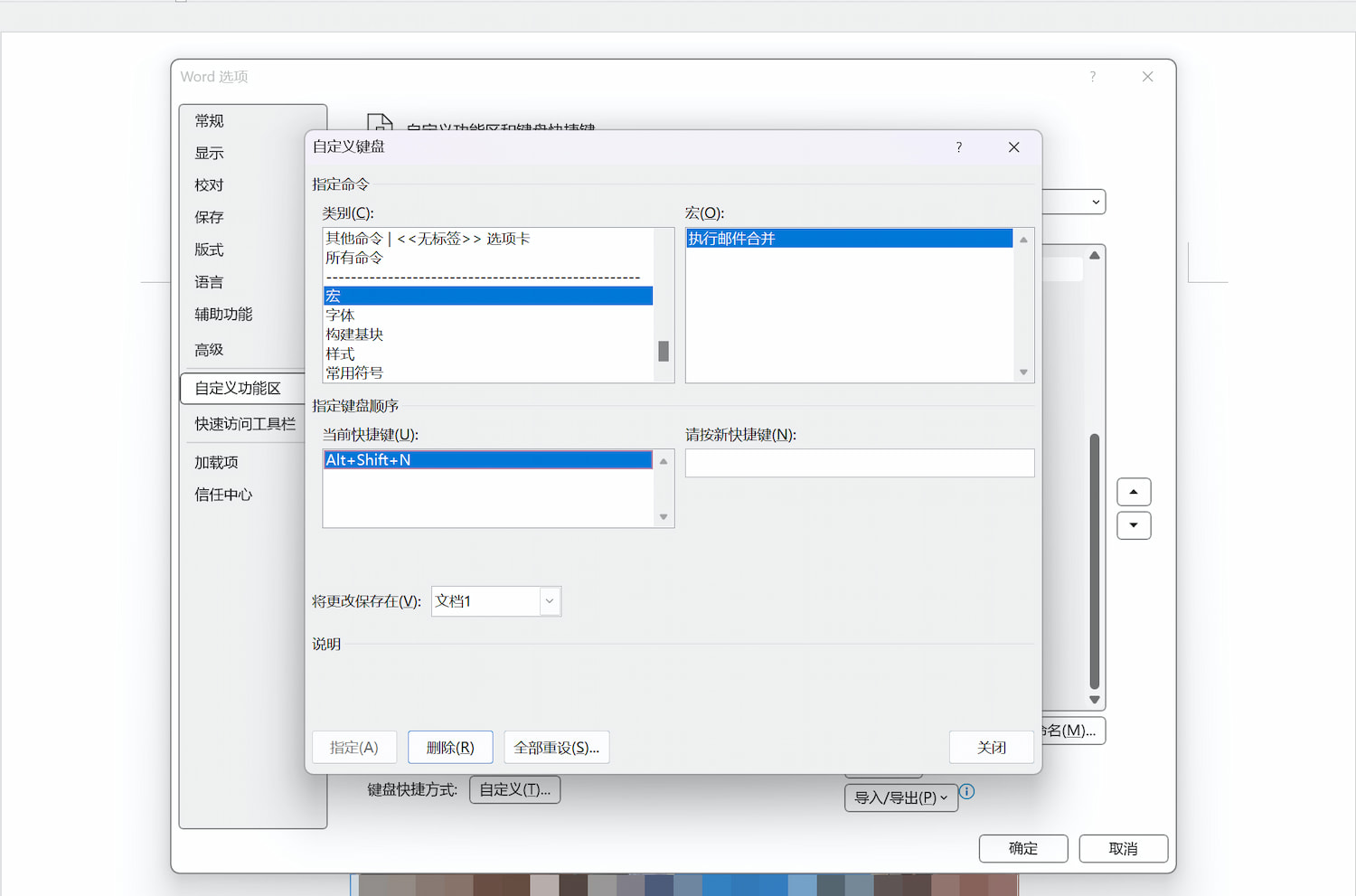Click the disabled 指定(A) button
Image resolution: width=1356 pixels, height=896 pixels.
click(354, 748)
